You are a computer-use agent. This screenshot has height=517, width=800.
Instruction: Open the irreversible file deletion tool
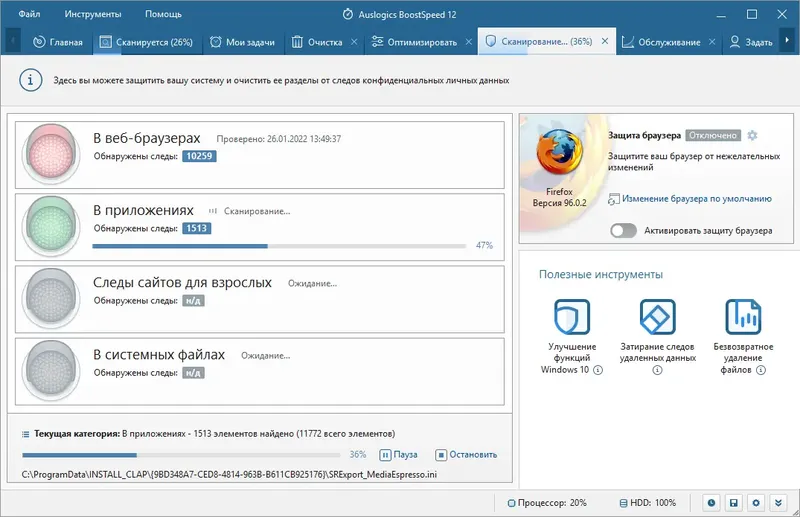click(x=743, y=316)
